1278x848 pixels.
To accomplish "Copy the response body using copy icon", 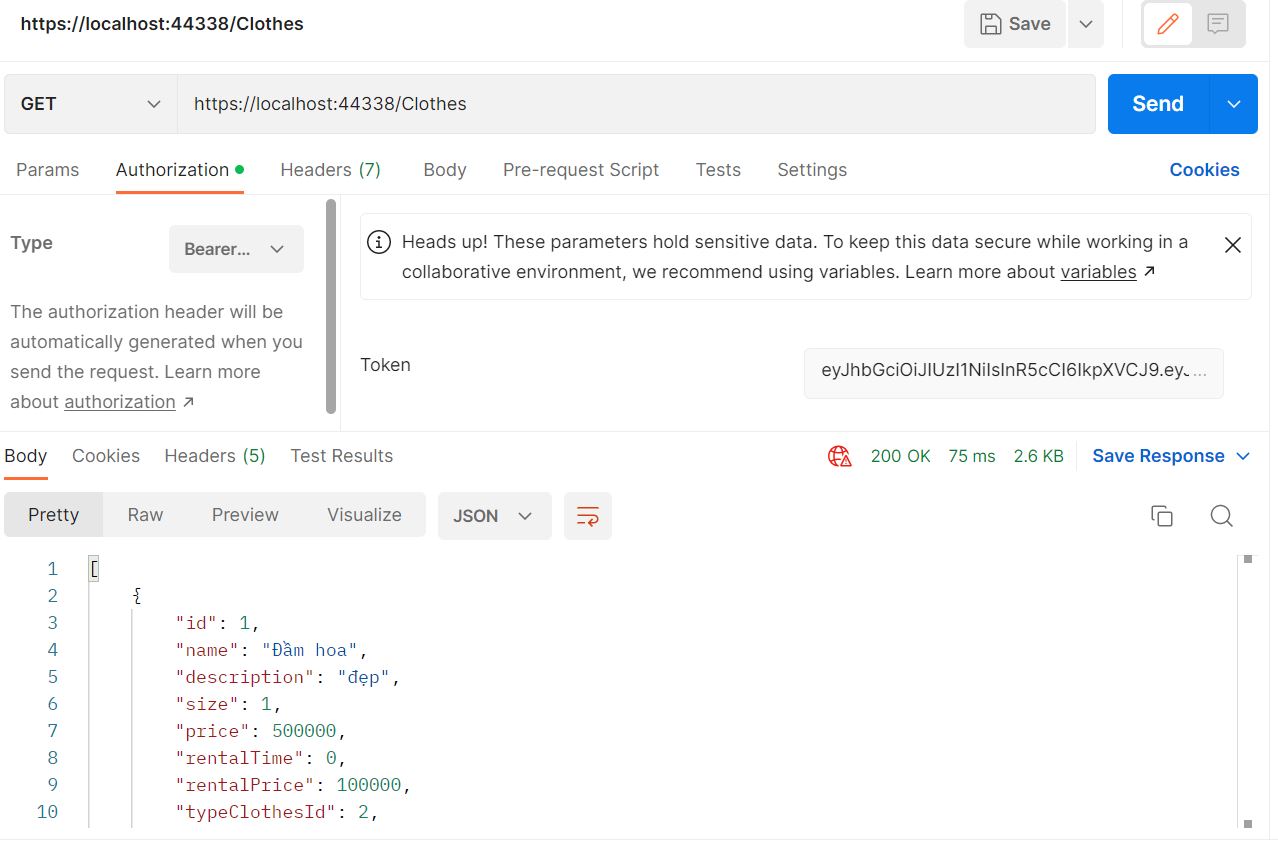I will point(1161,515).
